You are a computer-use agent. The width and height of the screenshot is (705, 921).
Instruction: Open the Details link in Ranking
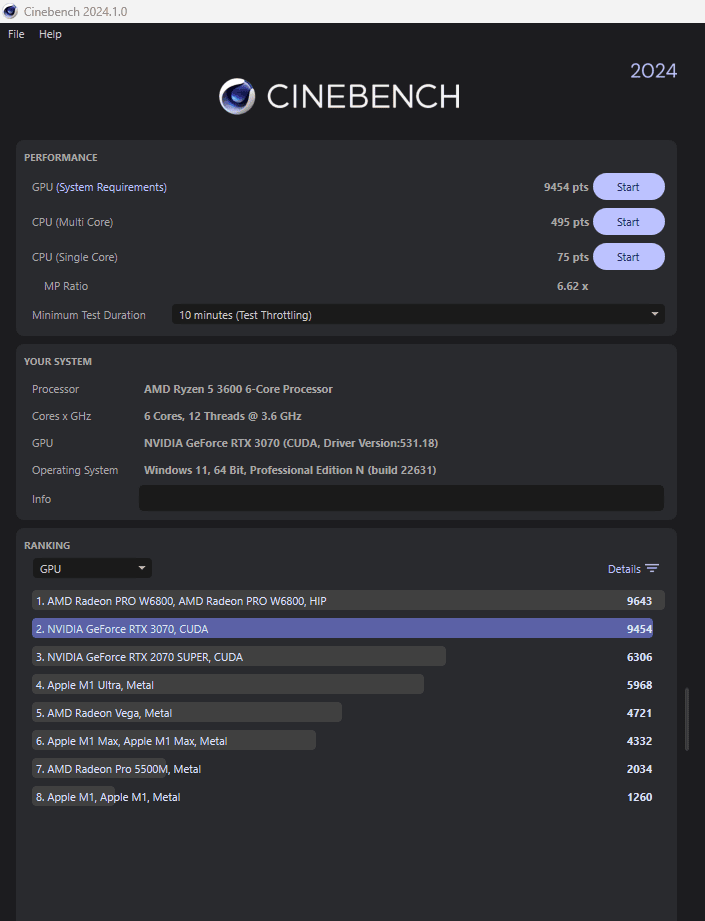click(624, 569)
